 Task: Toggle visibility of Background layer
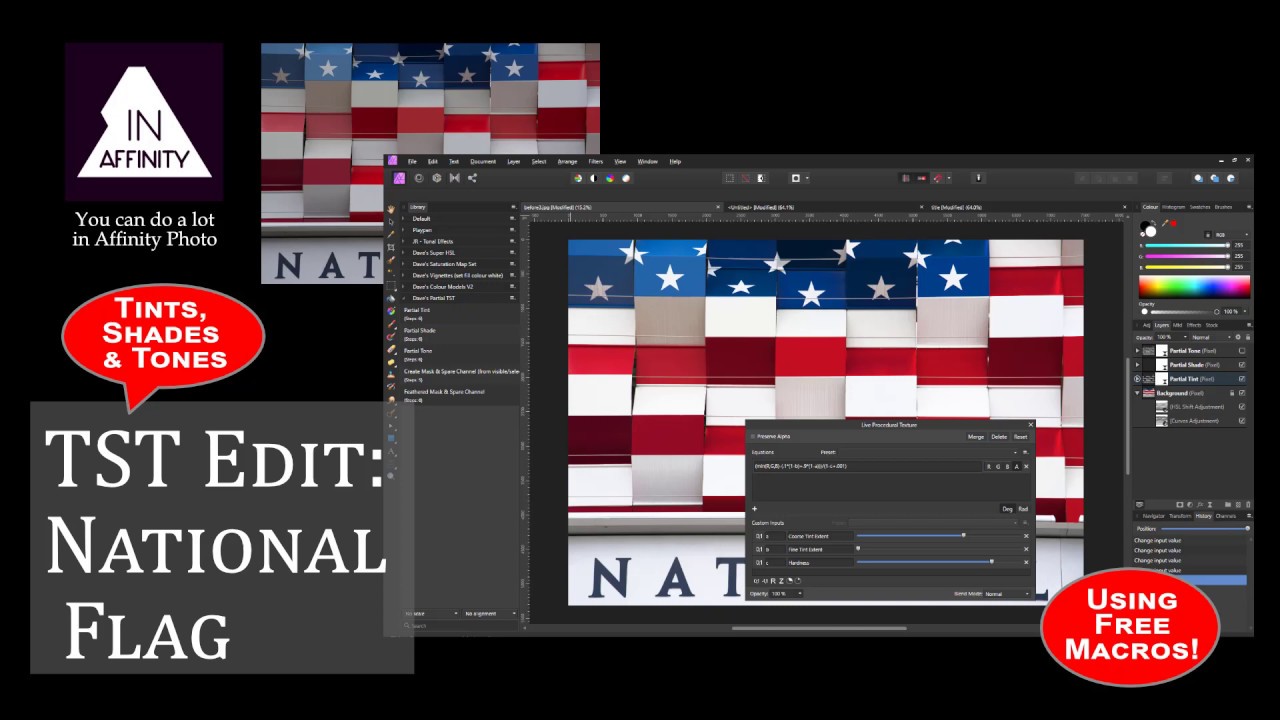1242,393
